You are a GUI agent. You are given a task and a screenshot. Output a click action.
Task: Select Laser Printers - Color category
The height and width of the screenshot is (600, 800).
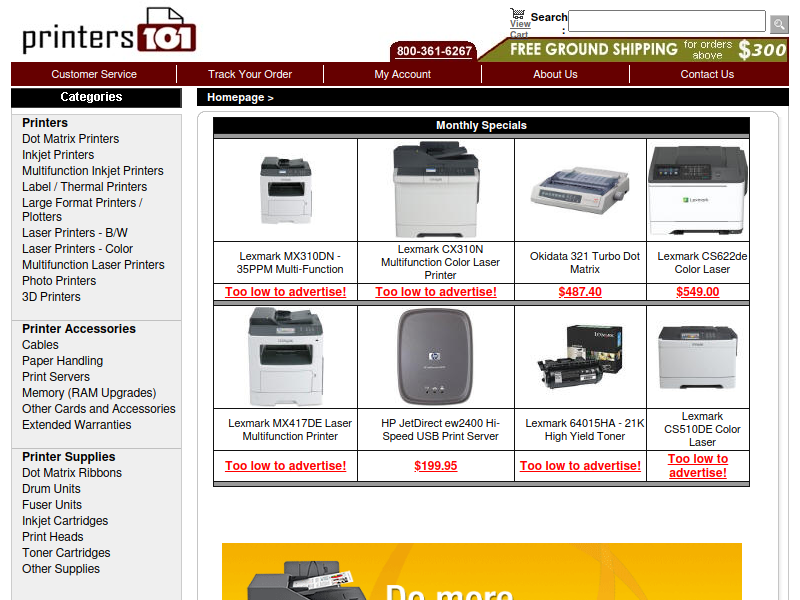[78, 248]
